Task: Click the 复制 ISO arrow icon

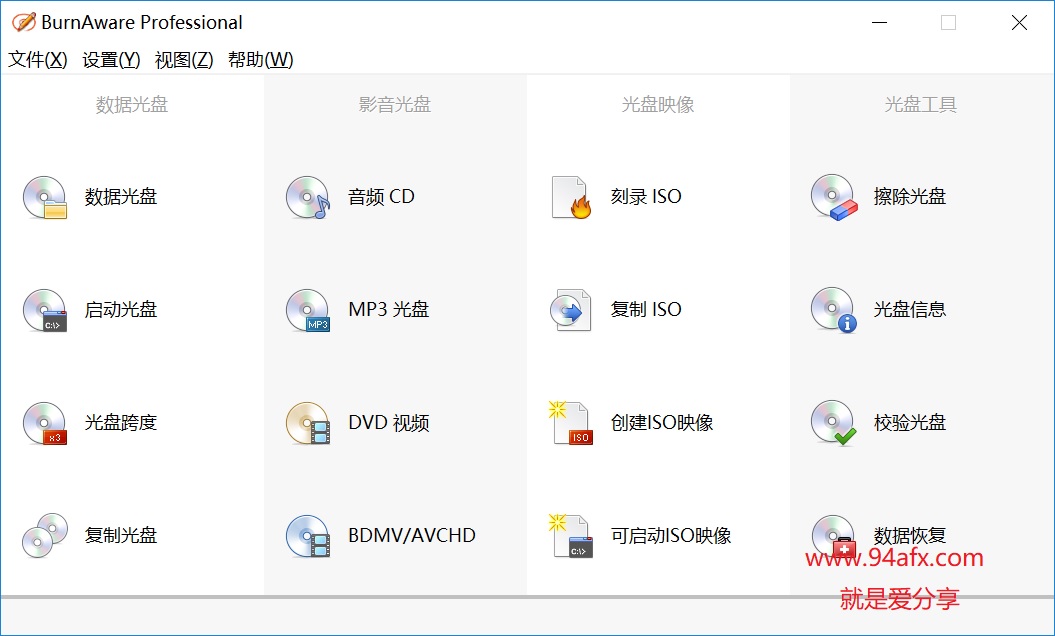Action: point(571,310)
